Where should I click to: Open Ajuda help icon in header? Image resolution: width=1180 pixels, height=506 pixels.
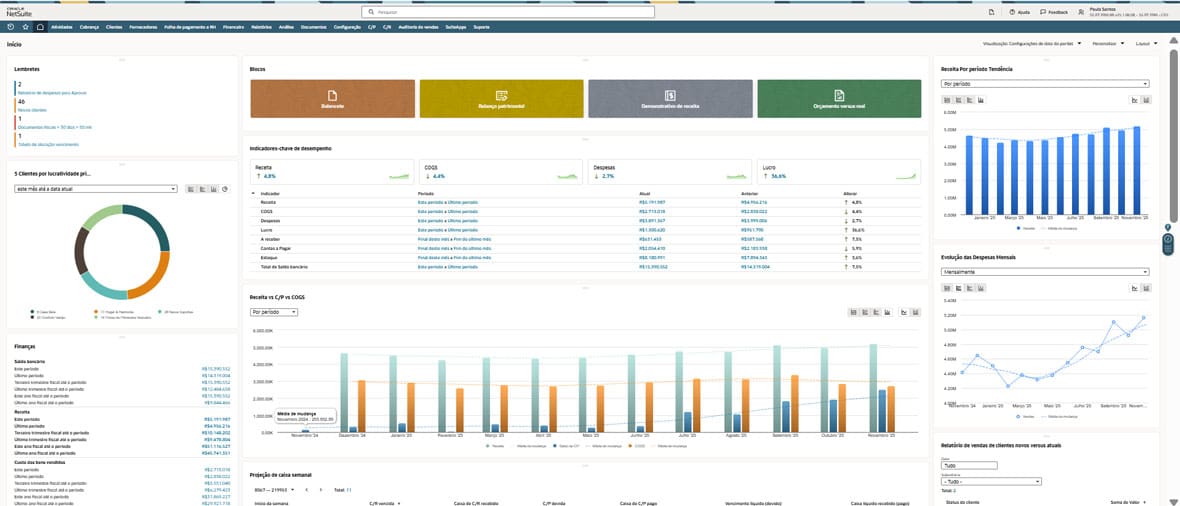tap(1016, 12)
